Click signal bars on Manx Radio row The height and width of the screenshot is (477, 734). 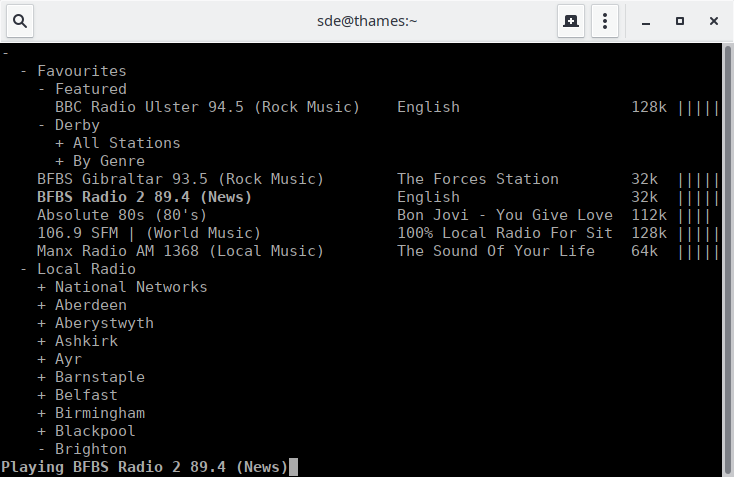click(x=698, y=251)
